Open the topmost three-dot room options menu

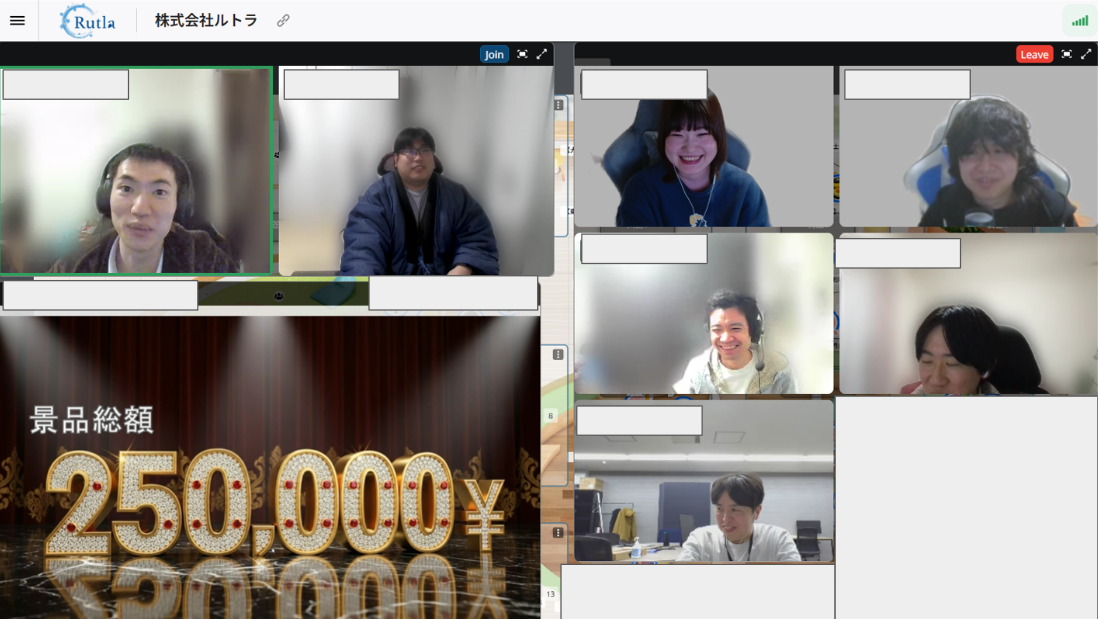(x=558, y=105)
